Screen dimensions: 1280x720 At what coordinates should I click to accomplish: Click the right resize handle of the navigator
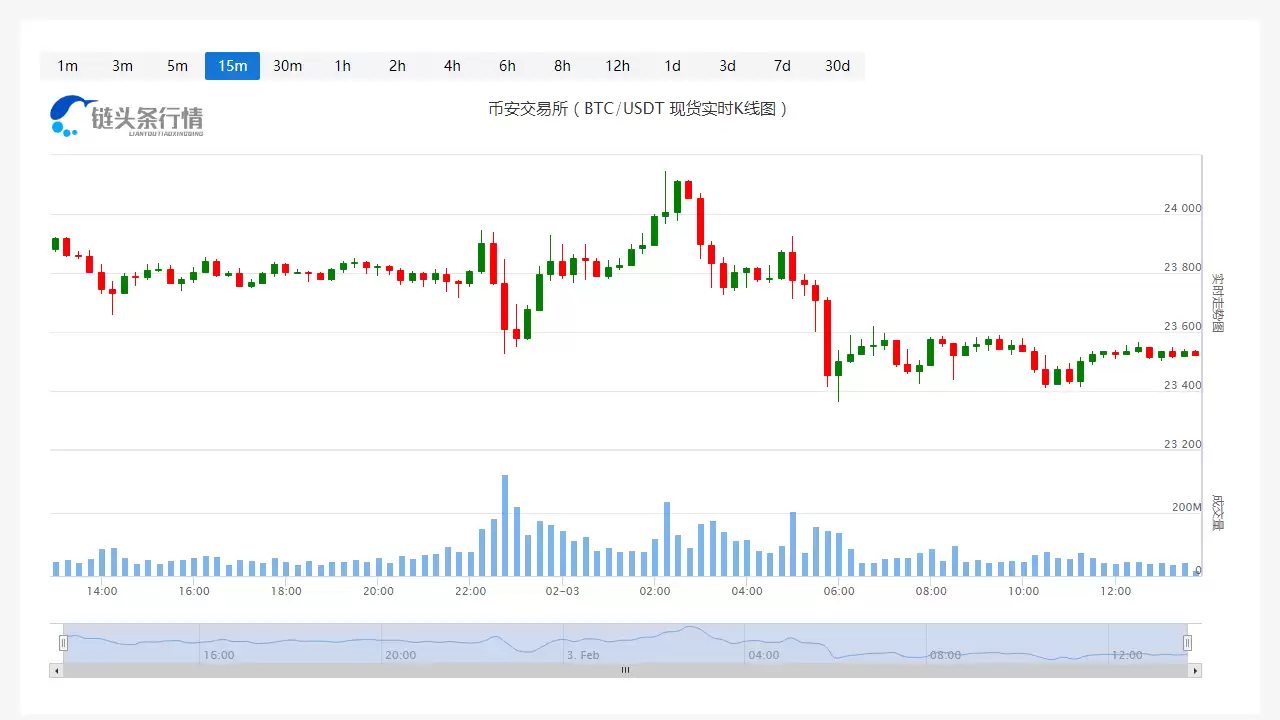(x=1188, y=642)
